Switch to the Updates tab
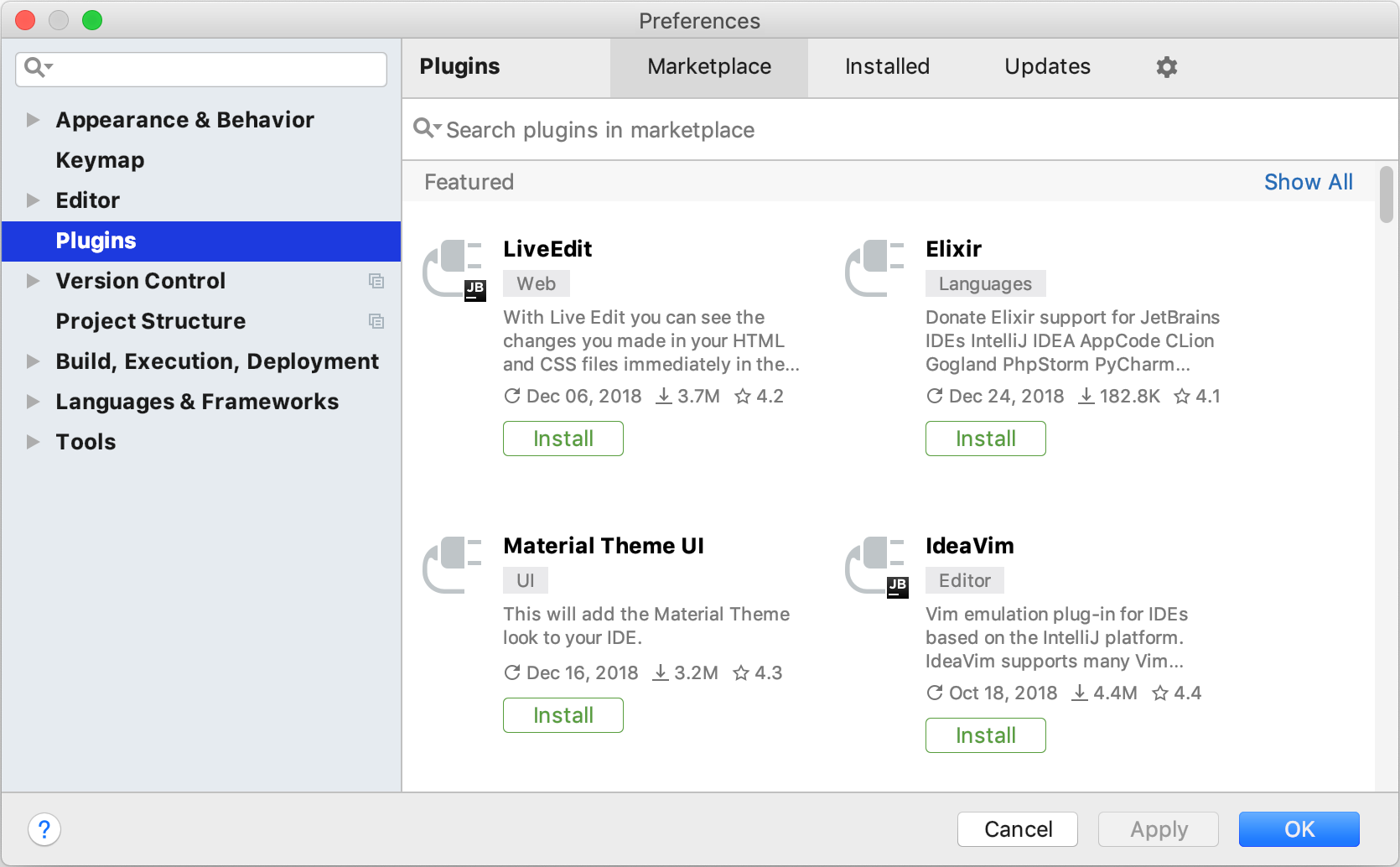This screenshot has height=867, width=1400. 1047,67
